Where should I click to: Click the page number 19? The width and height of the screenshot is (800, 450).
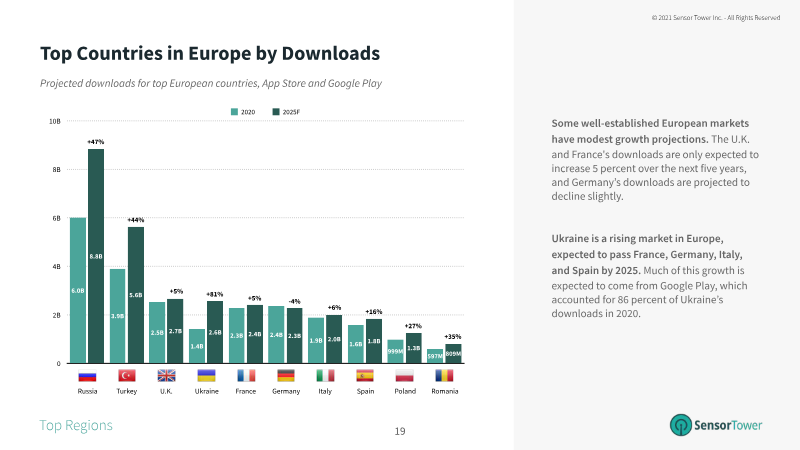point(400,431)
